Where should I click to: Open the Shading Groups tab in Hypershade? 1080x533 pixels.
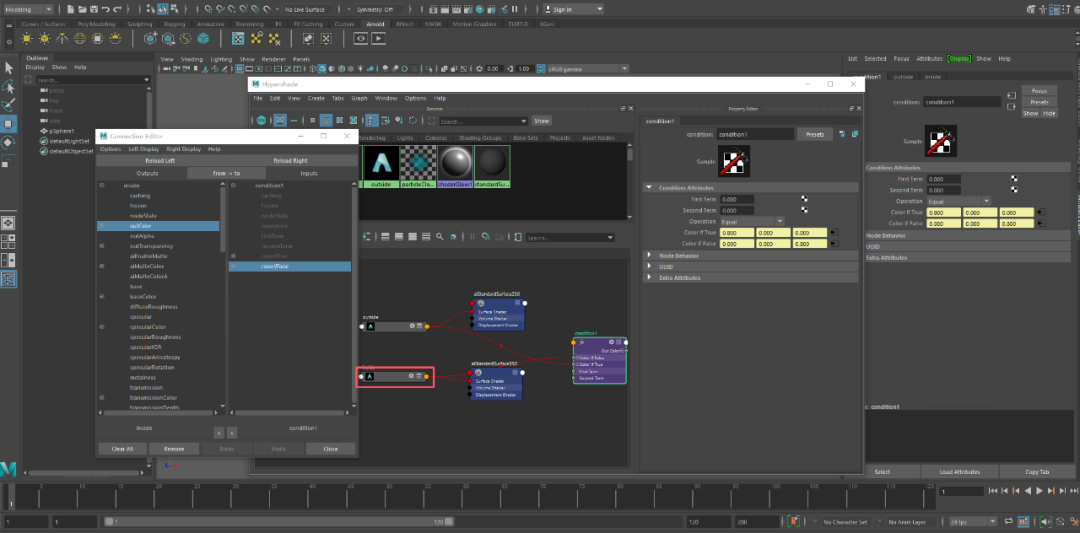[x=479, y=138]
